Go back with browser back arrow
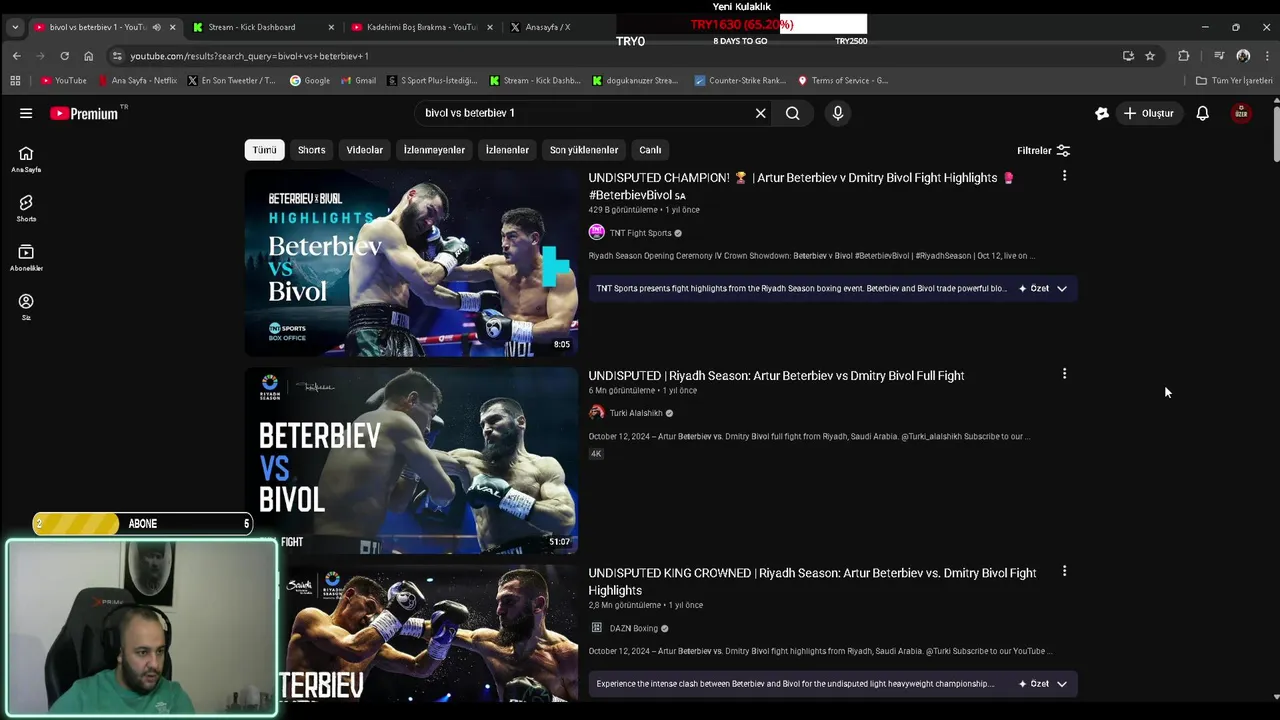 [17, 56]
